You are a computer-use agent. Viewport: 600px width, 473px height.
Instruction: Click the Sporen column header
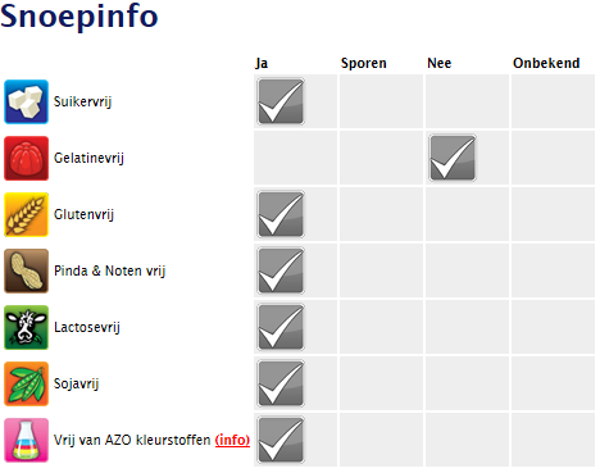point(364,63)
